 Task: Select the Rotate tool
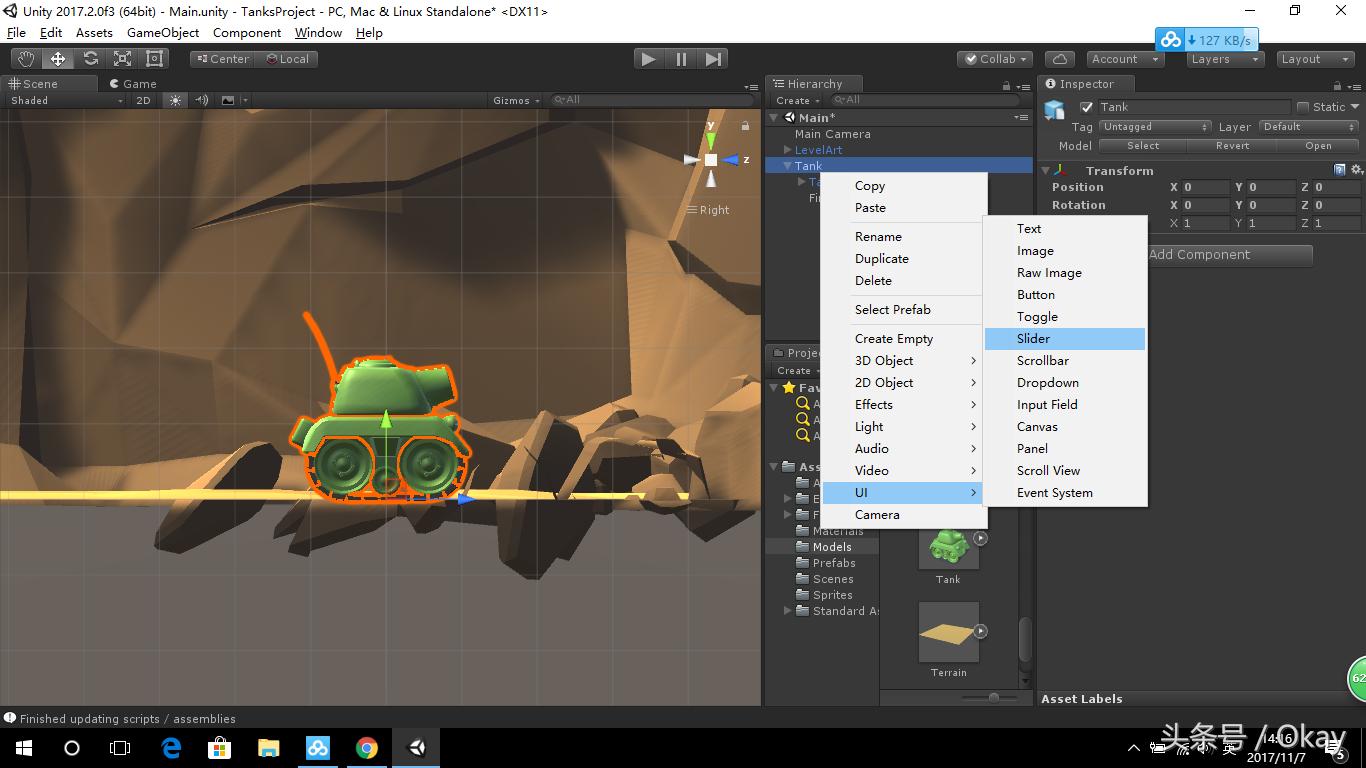(x=90, y=58)
